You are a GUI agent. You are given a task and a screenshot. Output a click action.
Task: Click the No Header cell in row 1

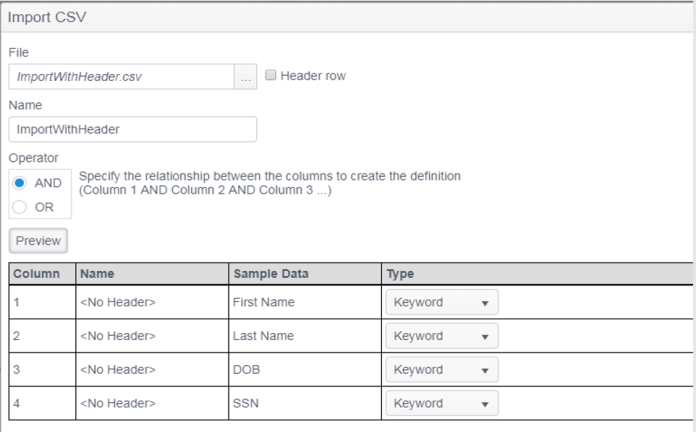(118, 302)
